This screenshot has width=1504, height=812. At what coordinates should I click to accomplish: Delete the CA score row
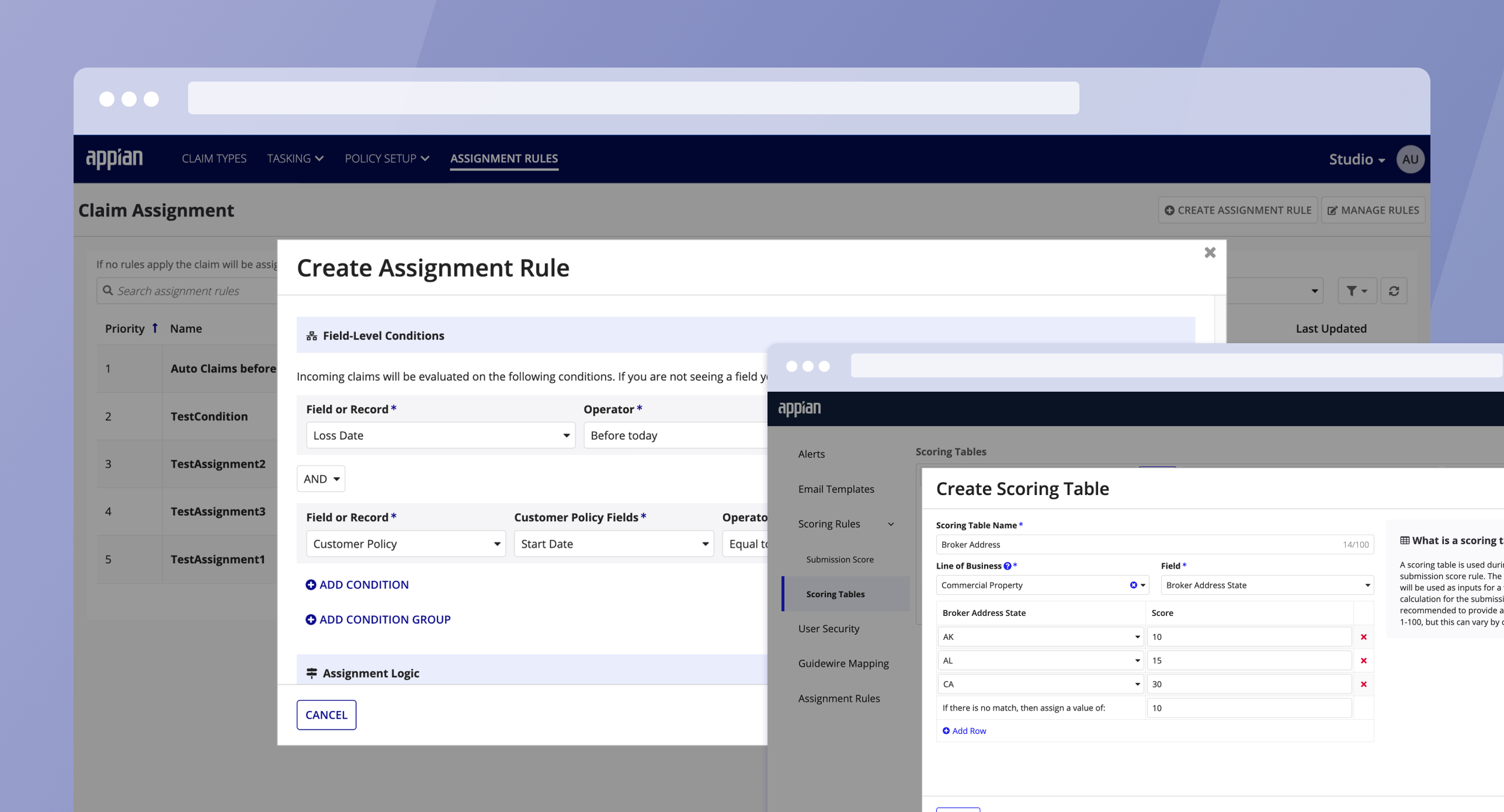tap(1363, 684)
